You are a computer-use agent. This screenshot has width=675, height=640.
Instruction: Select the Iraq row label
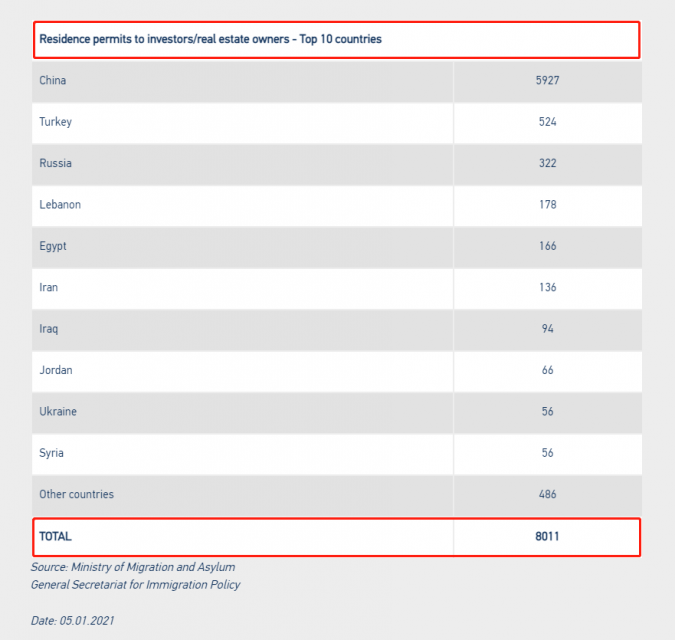49,329
